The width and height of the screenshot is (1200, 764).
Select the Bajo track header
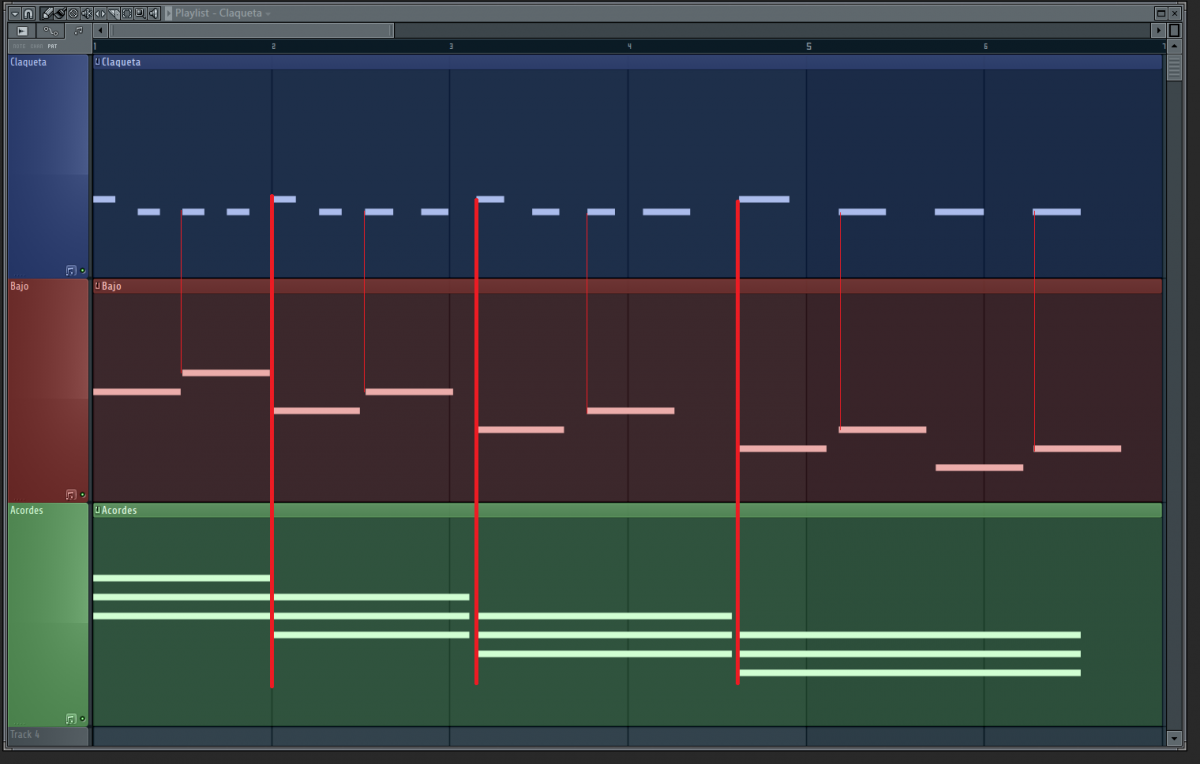[x=48, y=390]
